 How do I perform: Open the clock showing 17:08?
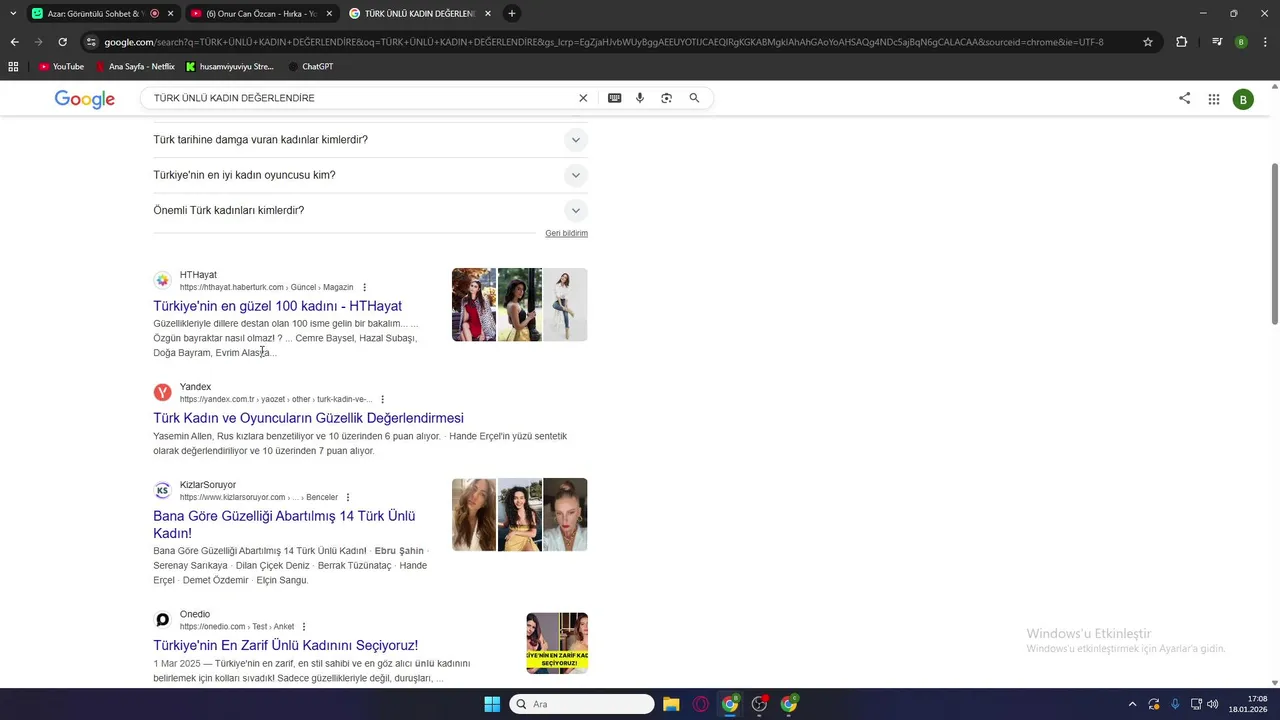[1248, 704]
